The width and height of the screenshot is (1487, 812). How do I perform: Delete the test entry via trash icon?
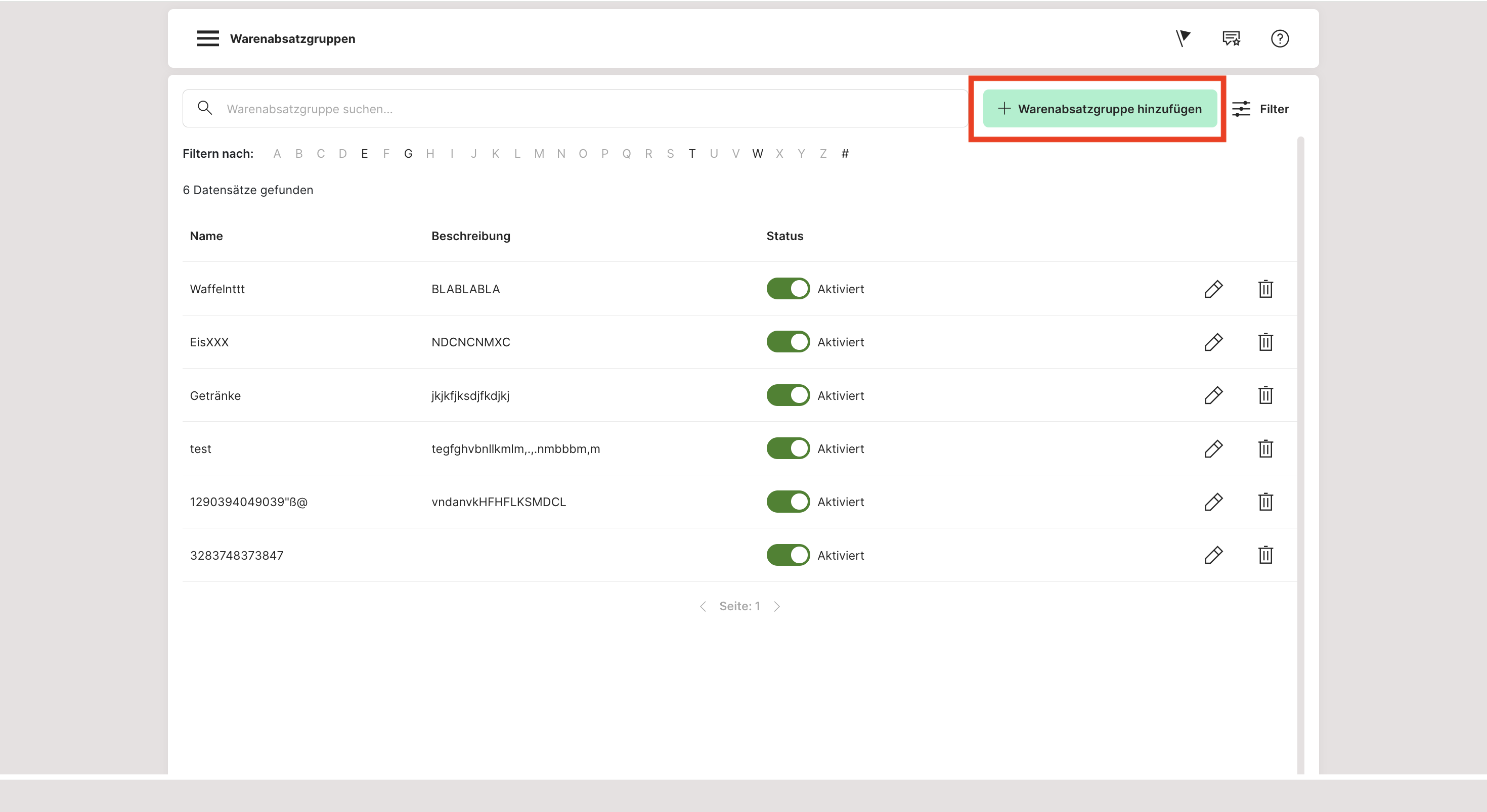1265,449
